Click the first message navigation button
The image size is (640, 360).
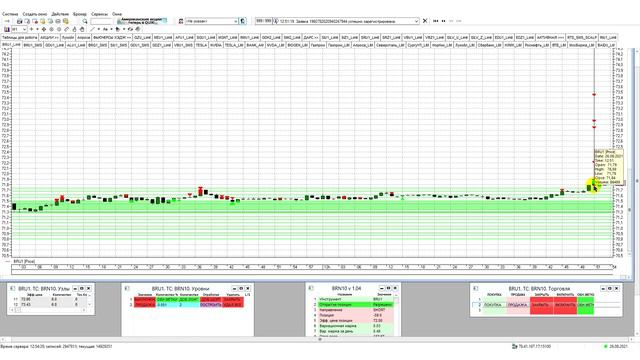coord(436,21)
